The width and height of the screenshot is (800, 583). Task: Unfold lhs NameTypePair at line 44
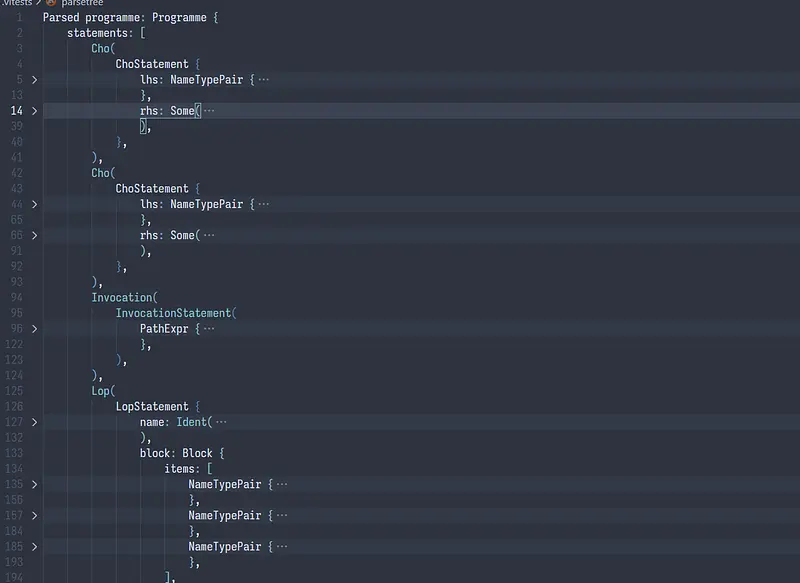pyautogui.click(x=34, y=204)
